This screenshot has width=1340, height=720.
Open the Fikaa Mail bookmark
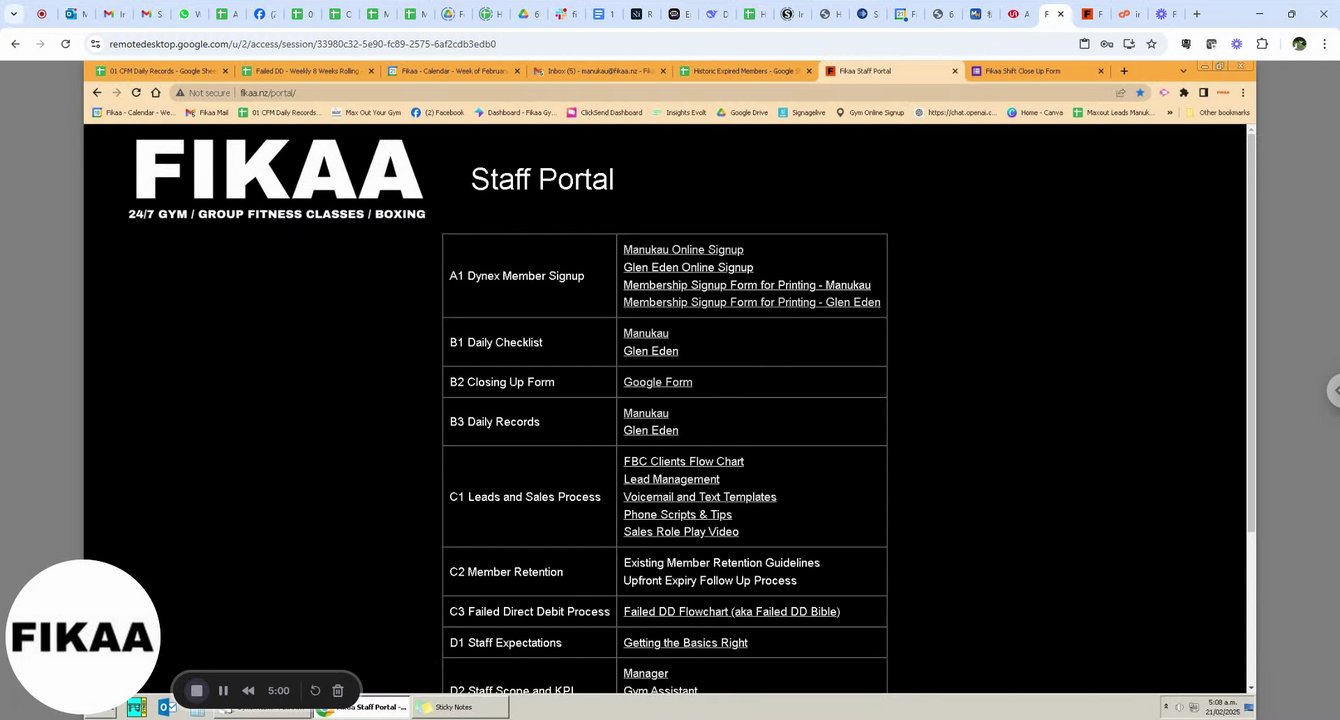[x=207, y=113]
